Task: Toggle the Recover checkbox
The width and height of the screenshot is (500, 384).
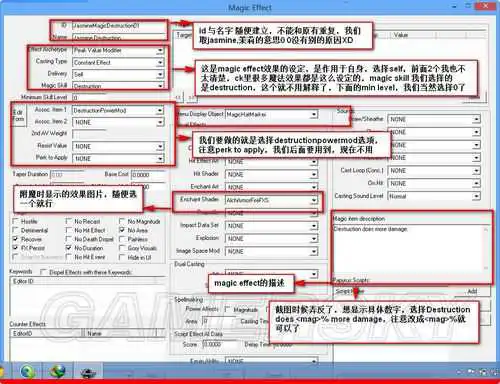Action: coord(15,239)
